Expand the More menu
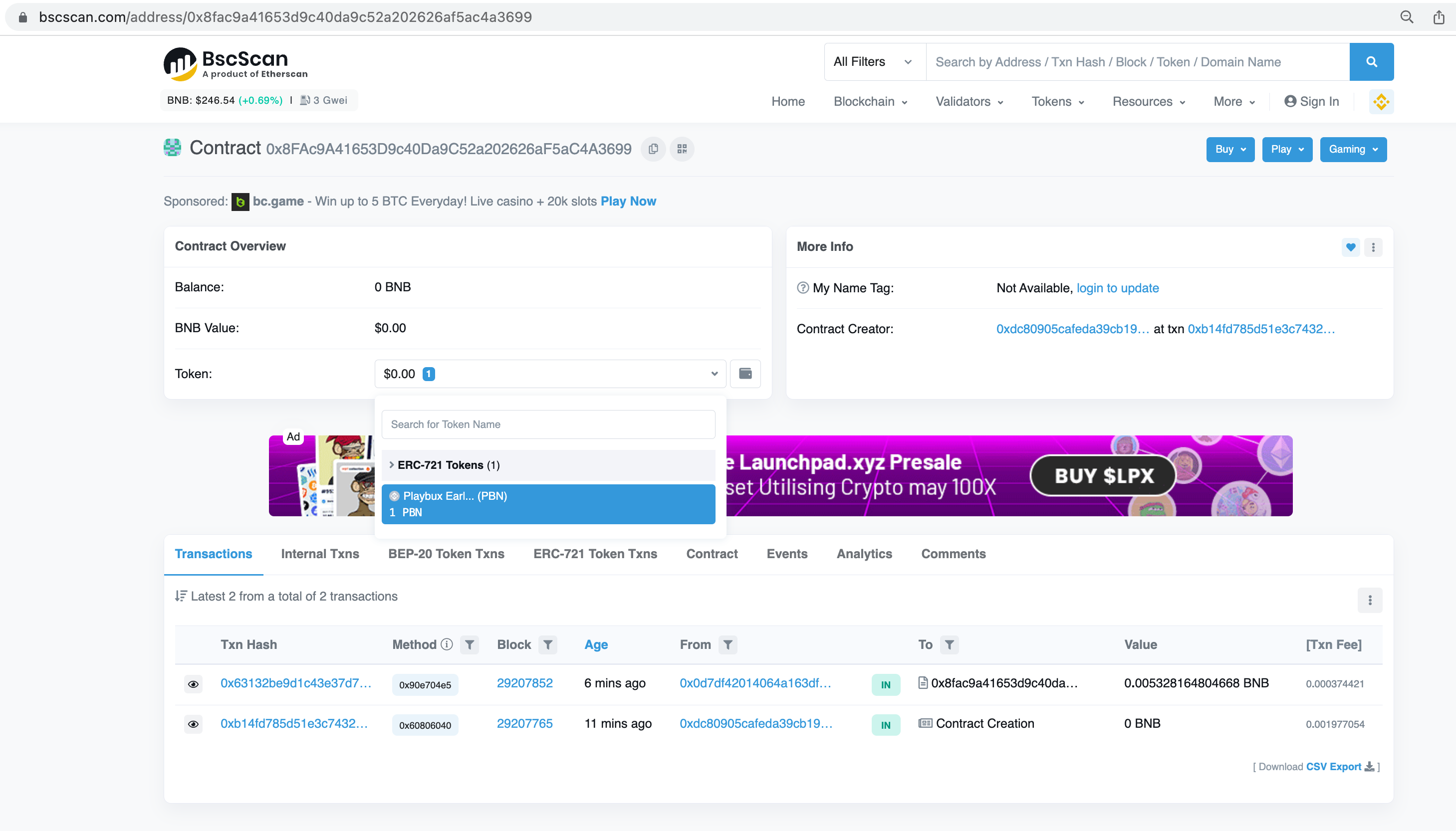Viewport: 1456px width, 831px height. point(1234,102)
